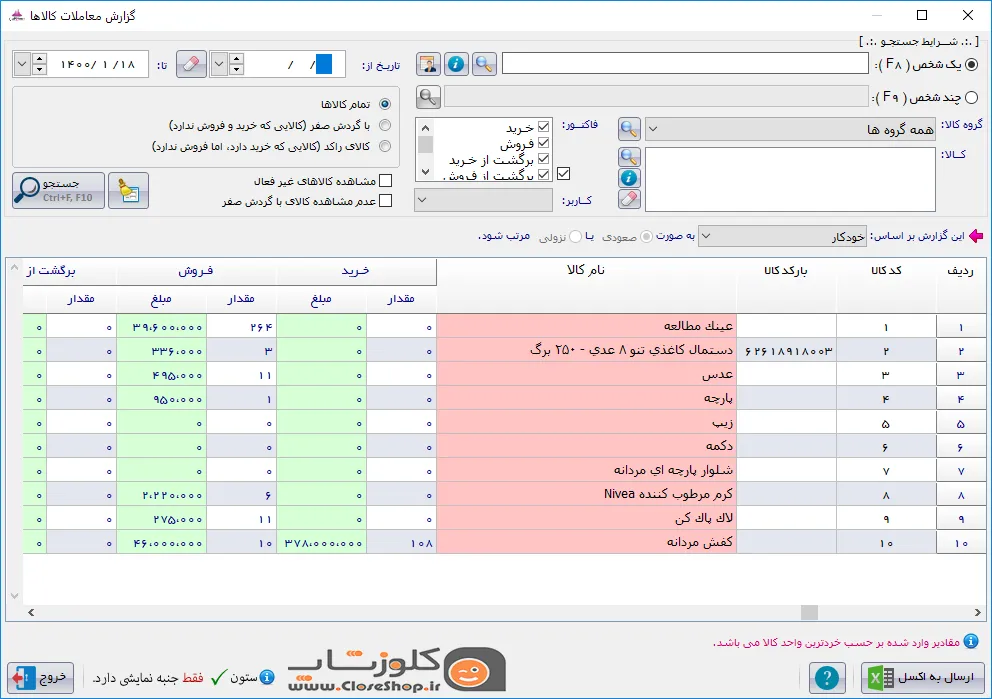Click the magnifier icon for the چند شخص field
This screenshot has width=992, height=699.
(428, 97)
